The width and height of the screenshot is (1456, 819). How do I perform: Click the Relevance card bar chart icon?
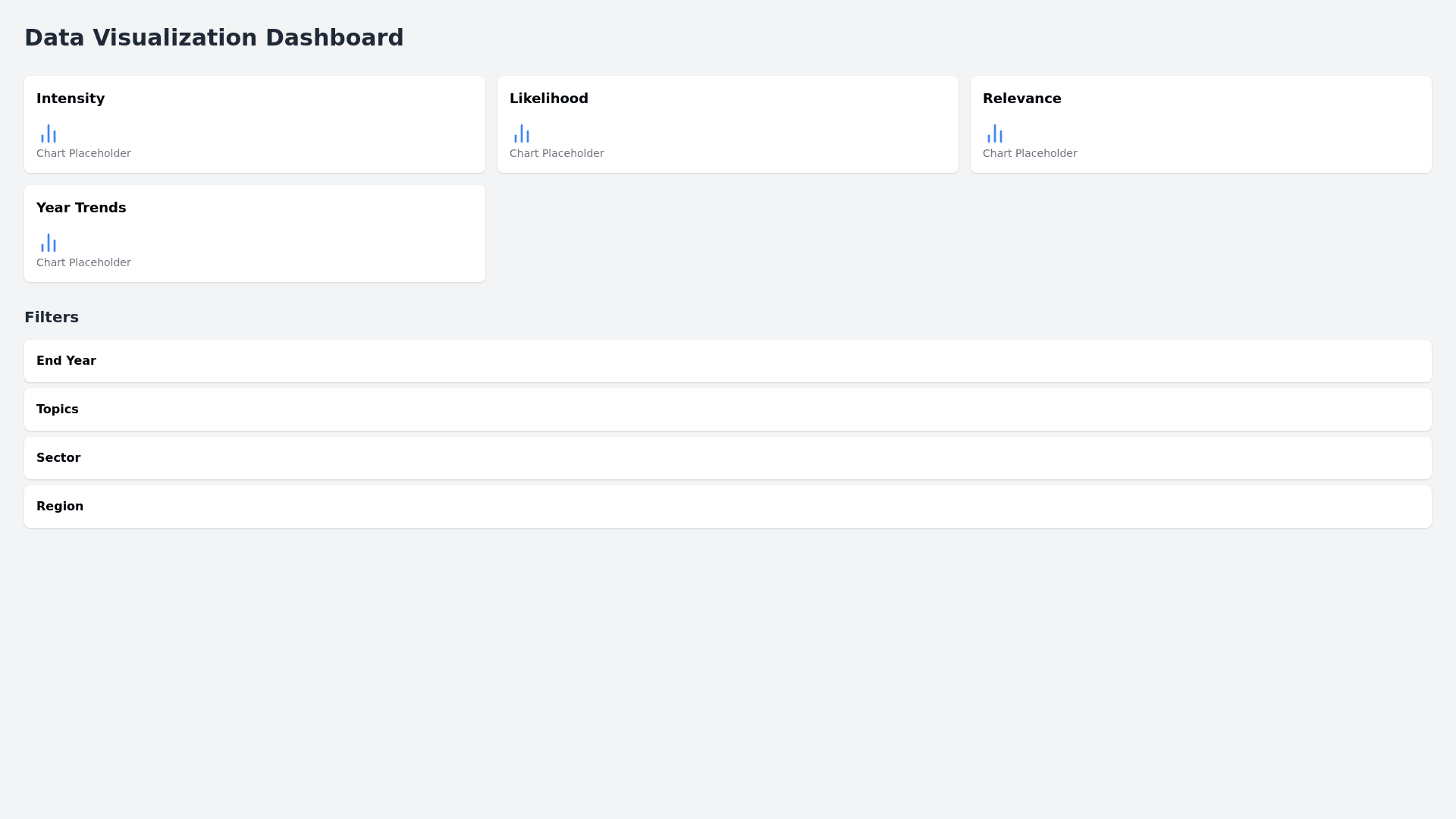point(995,134)
